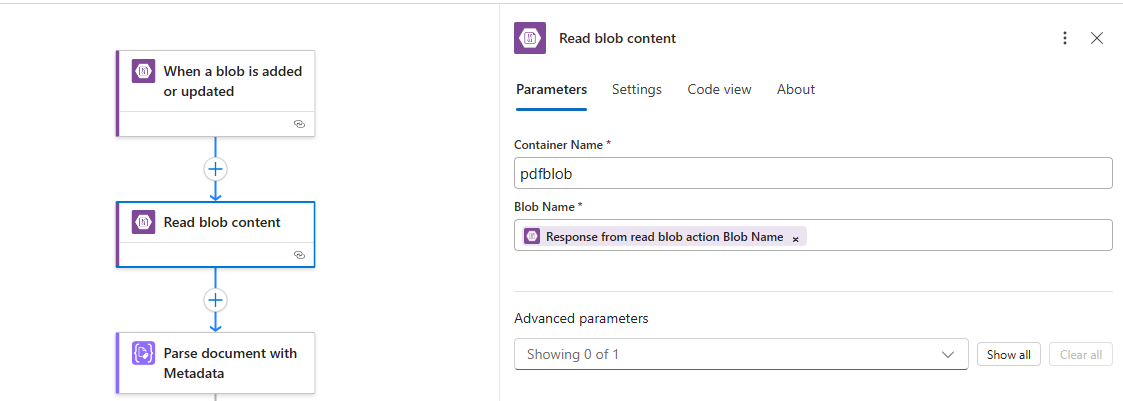1123x401 pixels.
Task: Click the blob trigger node's storage icon
Action: 143,71
